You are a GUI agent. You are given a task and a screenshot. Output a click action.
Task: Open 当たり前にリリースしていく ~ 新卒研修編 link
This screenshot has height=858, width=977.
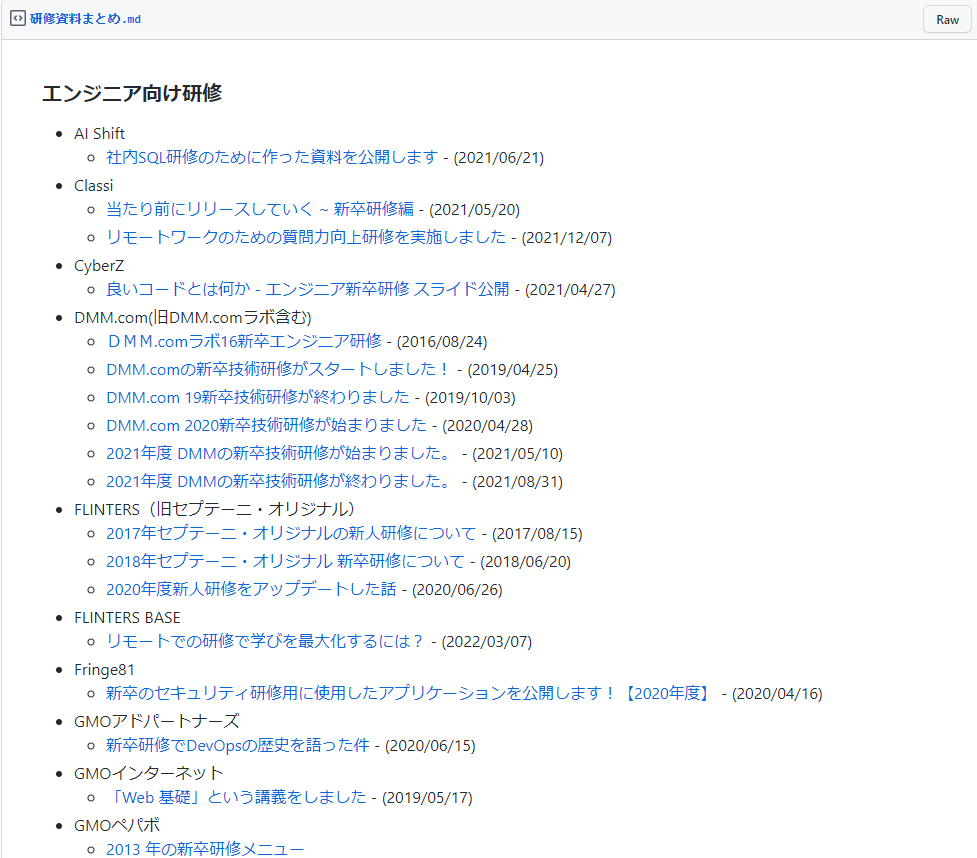click(x=260, y=209)
